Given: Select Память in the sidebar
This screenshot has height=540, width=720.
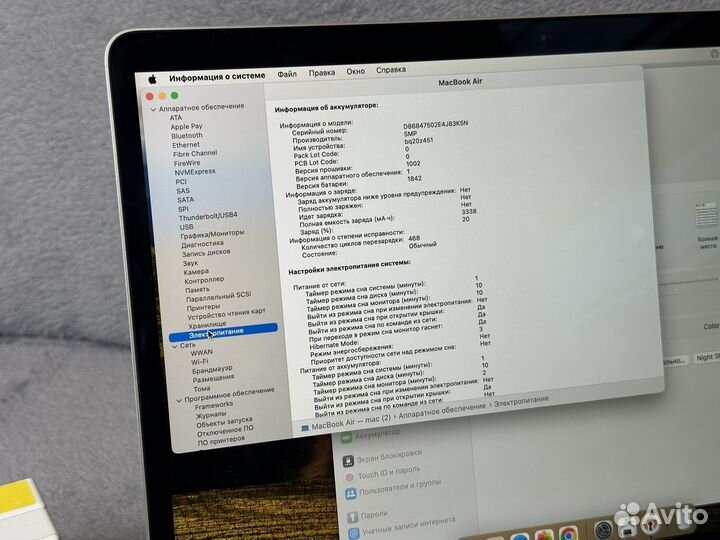Looking at the screenshot, I should pos(197,290).
